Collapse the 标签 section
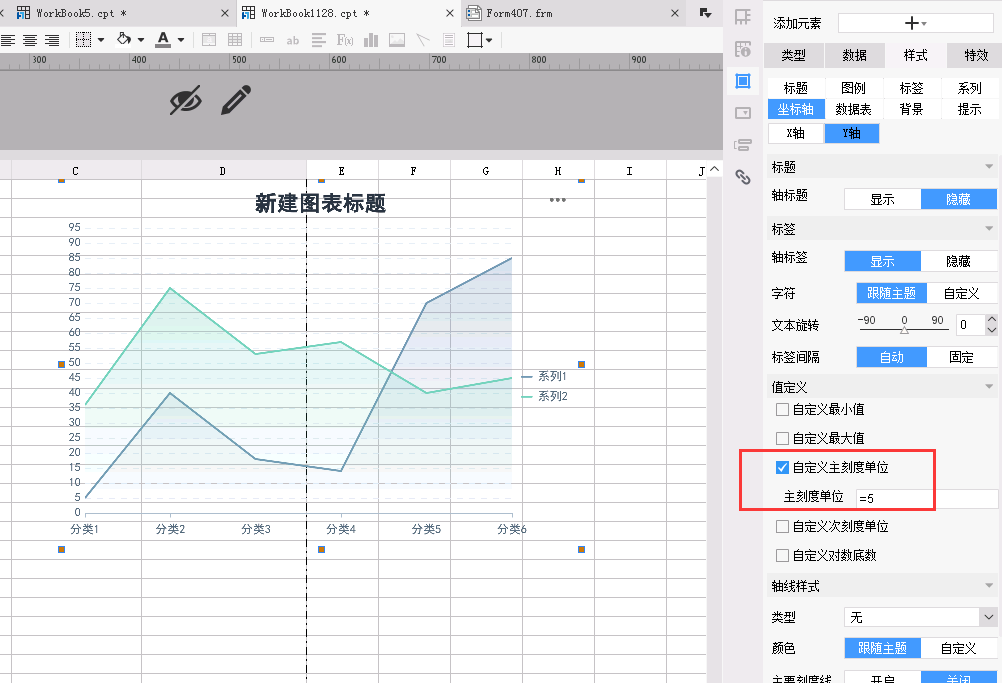 (x=989, y=229)
